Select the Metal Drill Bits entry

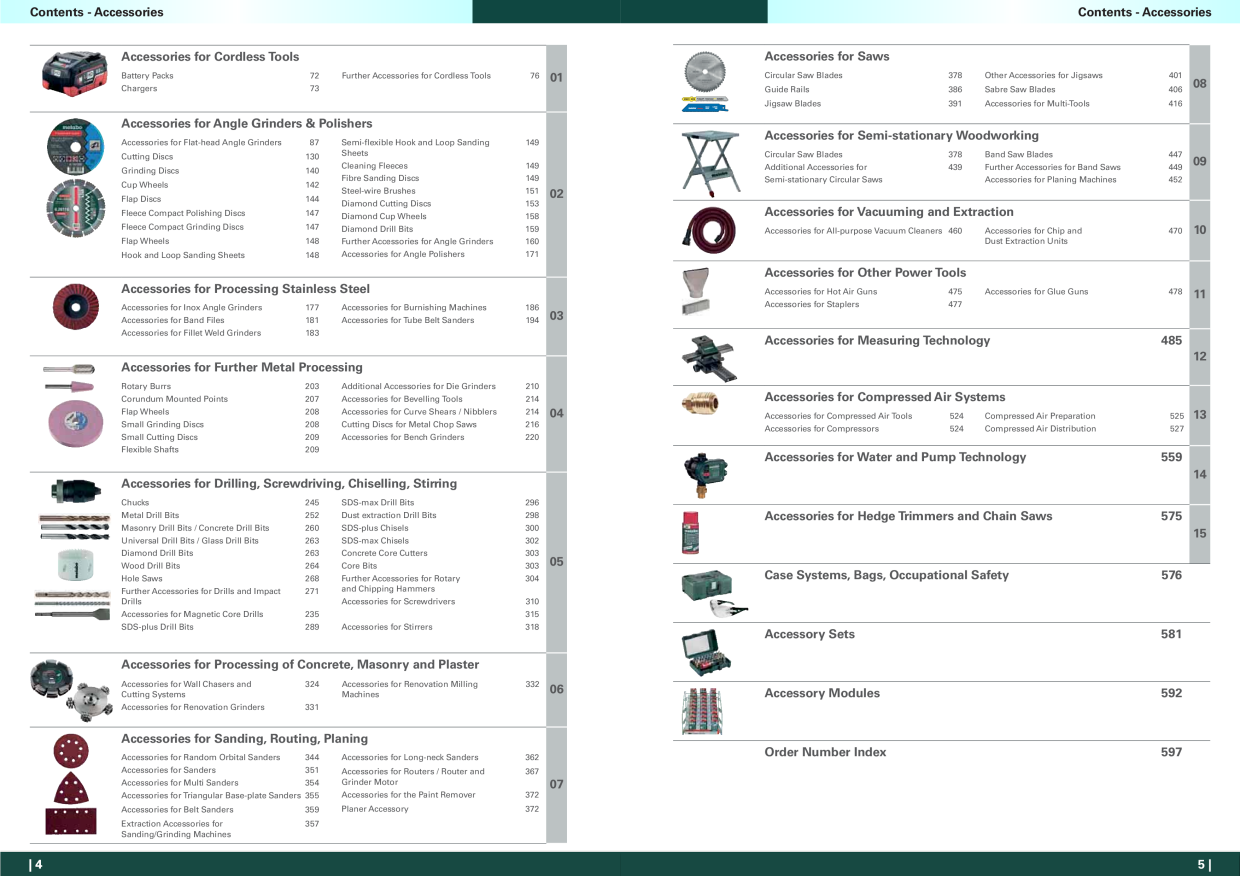click(150, 516)
